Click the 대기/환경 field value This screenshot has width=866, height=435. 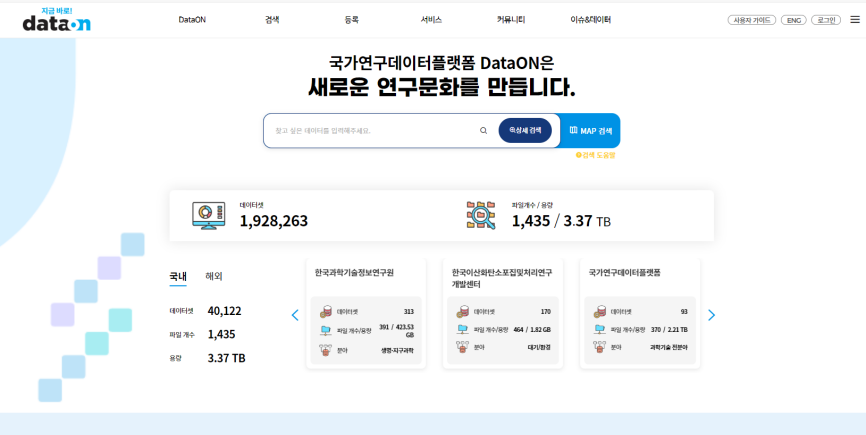(540, 347)
